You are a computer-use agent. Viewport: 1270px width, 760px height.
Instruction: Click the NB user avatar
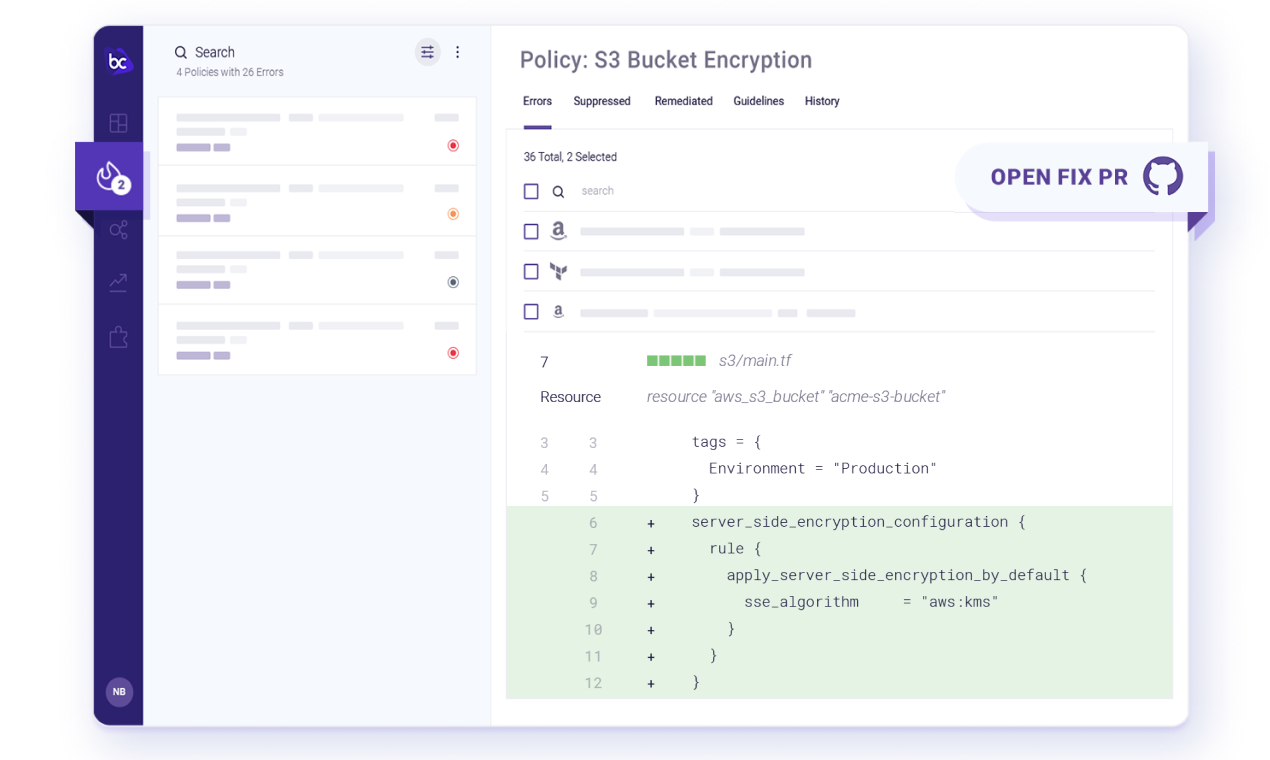[119, 692]
